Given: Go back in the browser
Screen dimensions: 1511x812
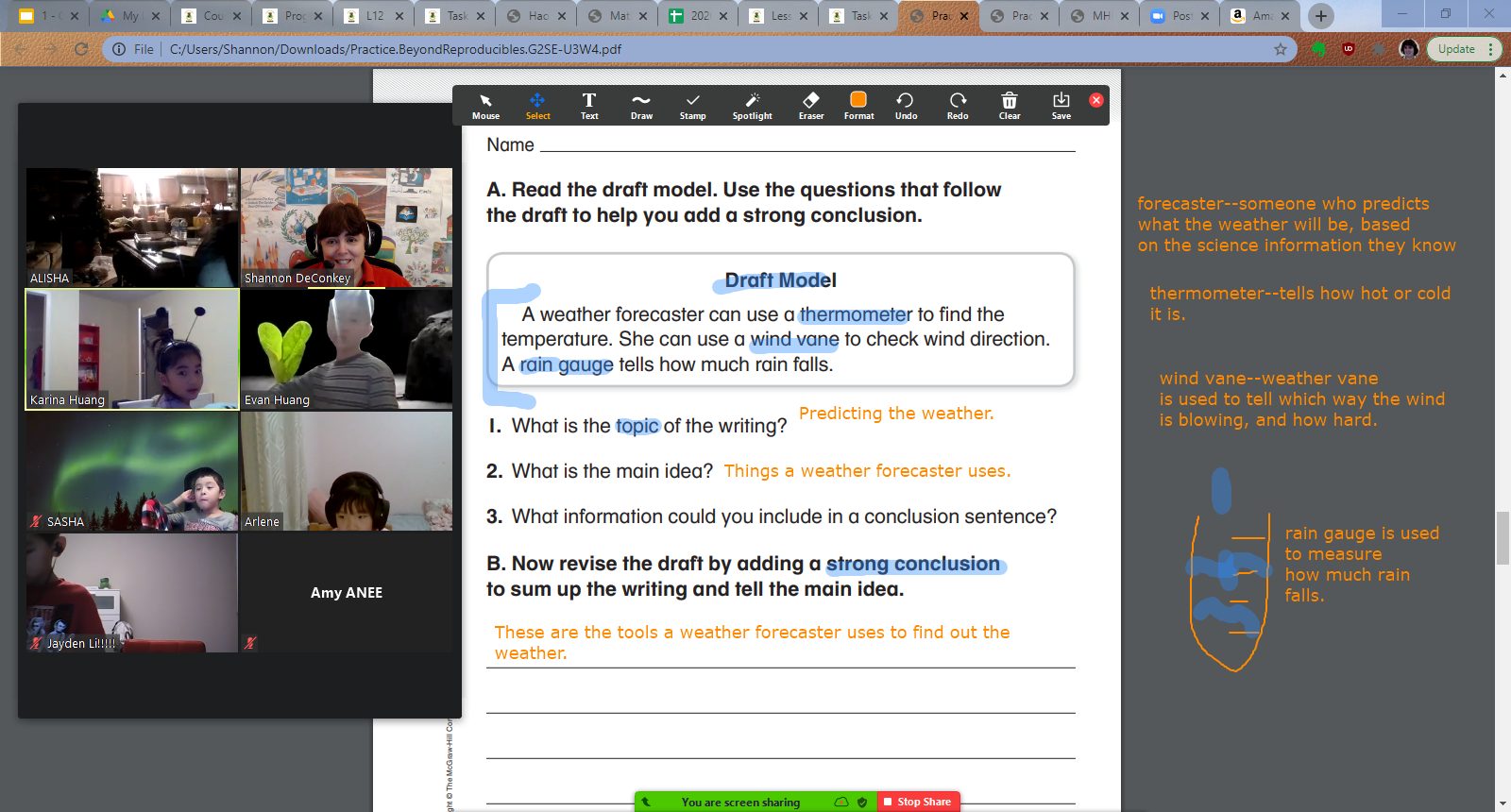Looking at the screenshot, I should click(21, 49).
